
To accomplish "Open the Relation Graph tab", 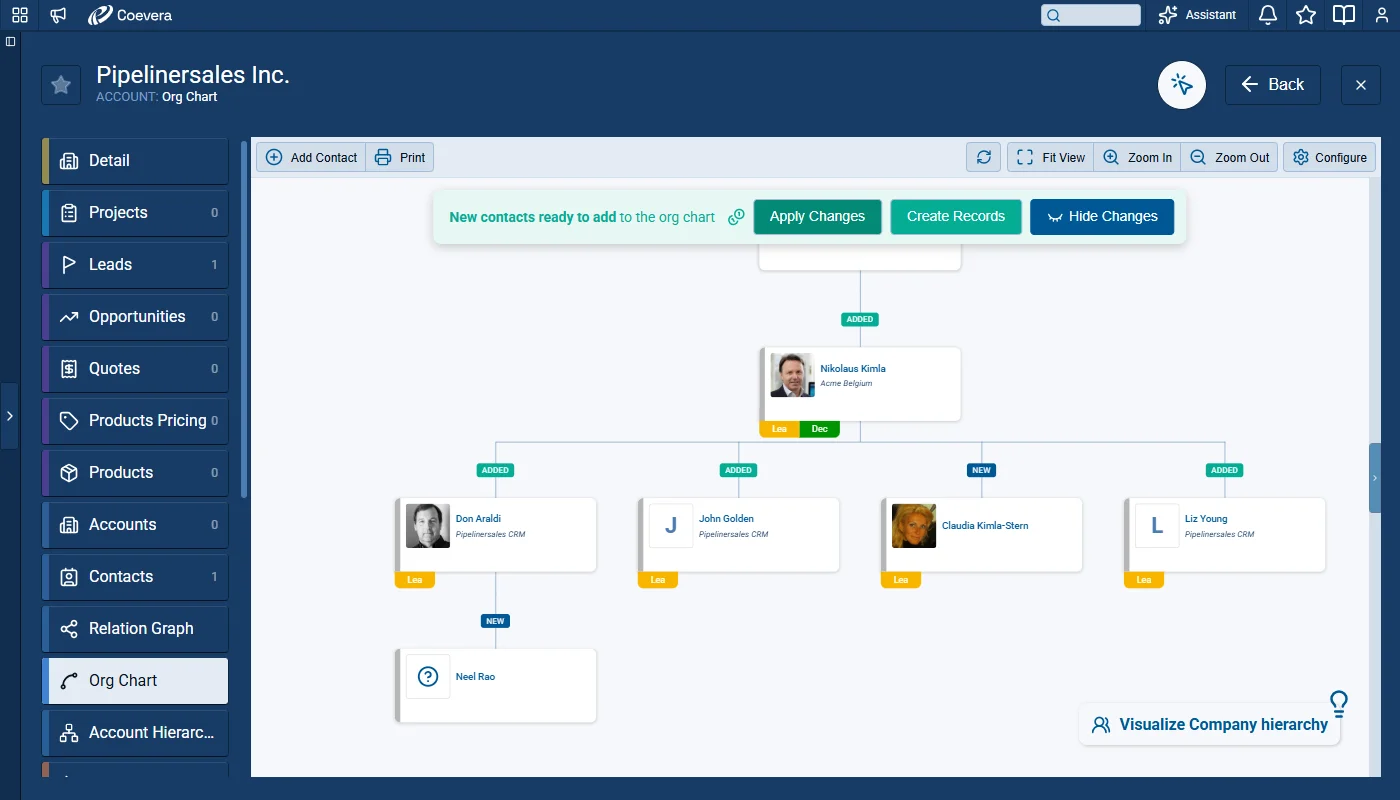I will (x=135, y=629).
